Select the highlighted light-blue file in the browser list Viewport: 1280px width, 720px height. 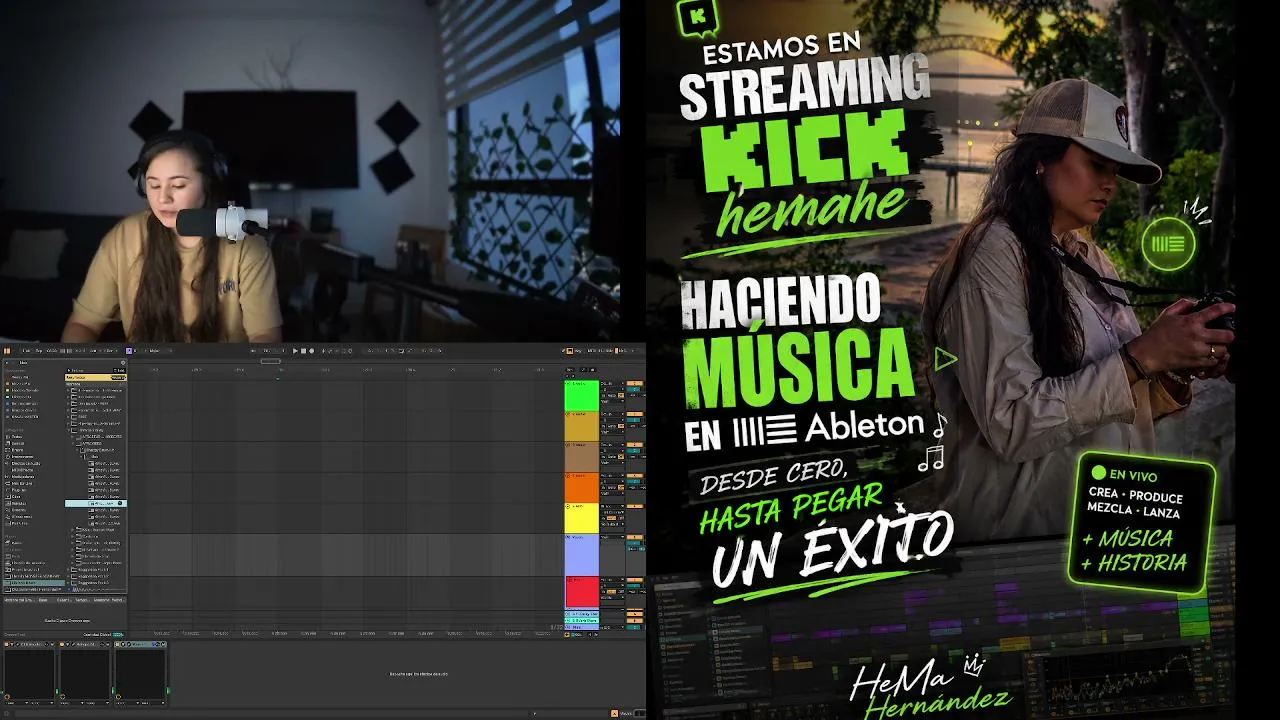tap(96, 503)
